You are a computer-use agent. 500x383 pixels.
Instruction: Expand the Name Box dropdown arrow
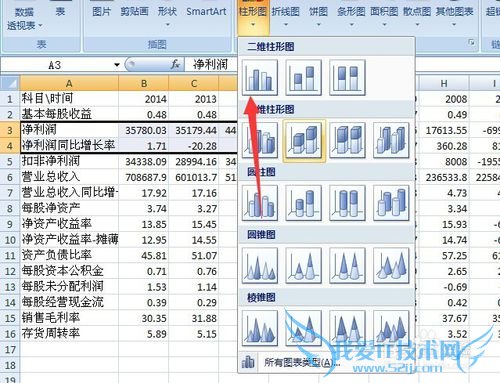[x=117, y=64]
